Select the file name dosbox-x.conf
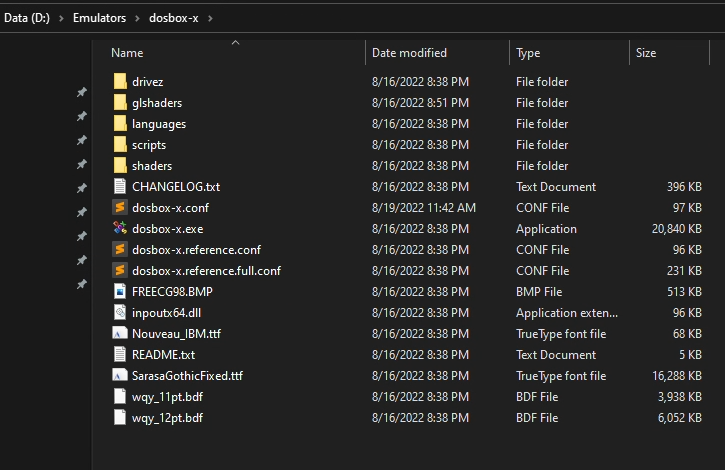 click(171, 208)
